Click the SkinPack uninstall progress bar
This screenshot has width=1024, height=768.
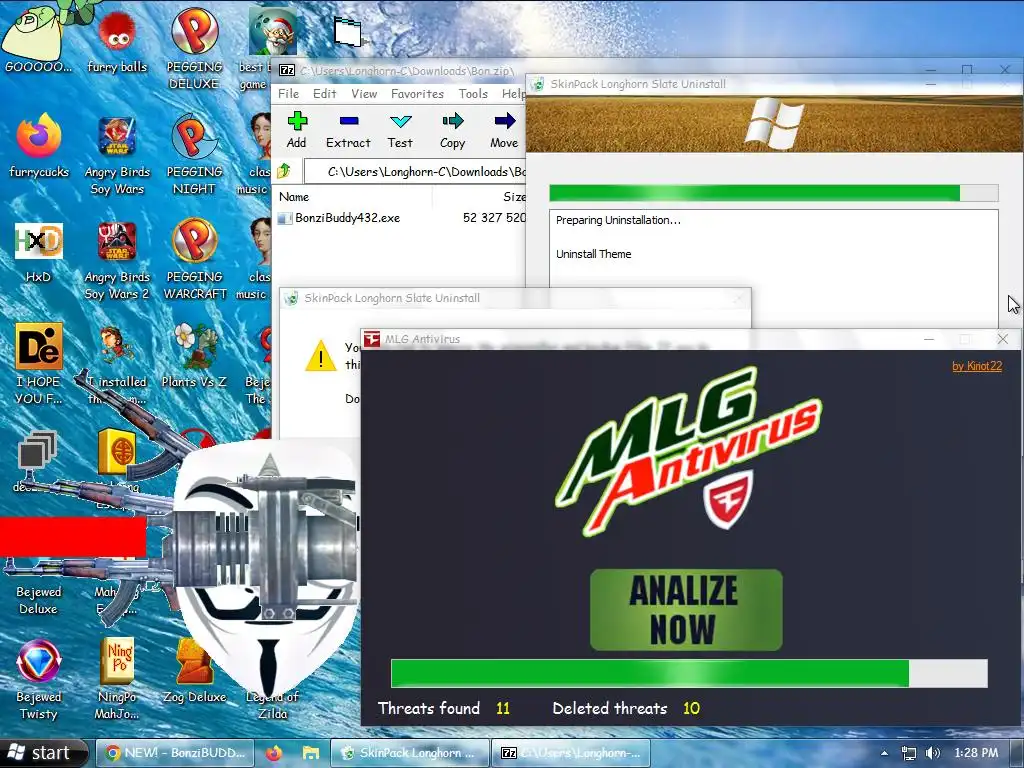[774, 193]
